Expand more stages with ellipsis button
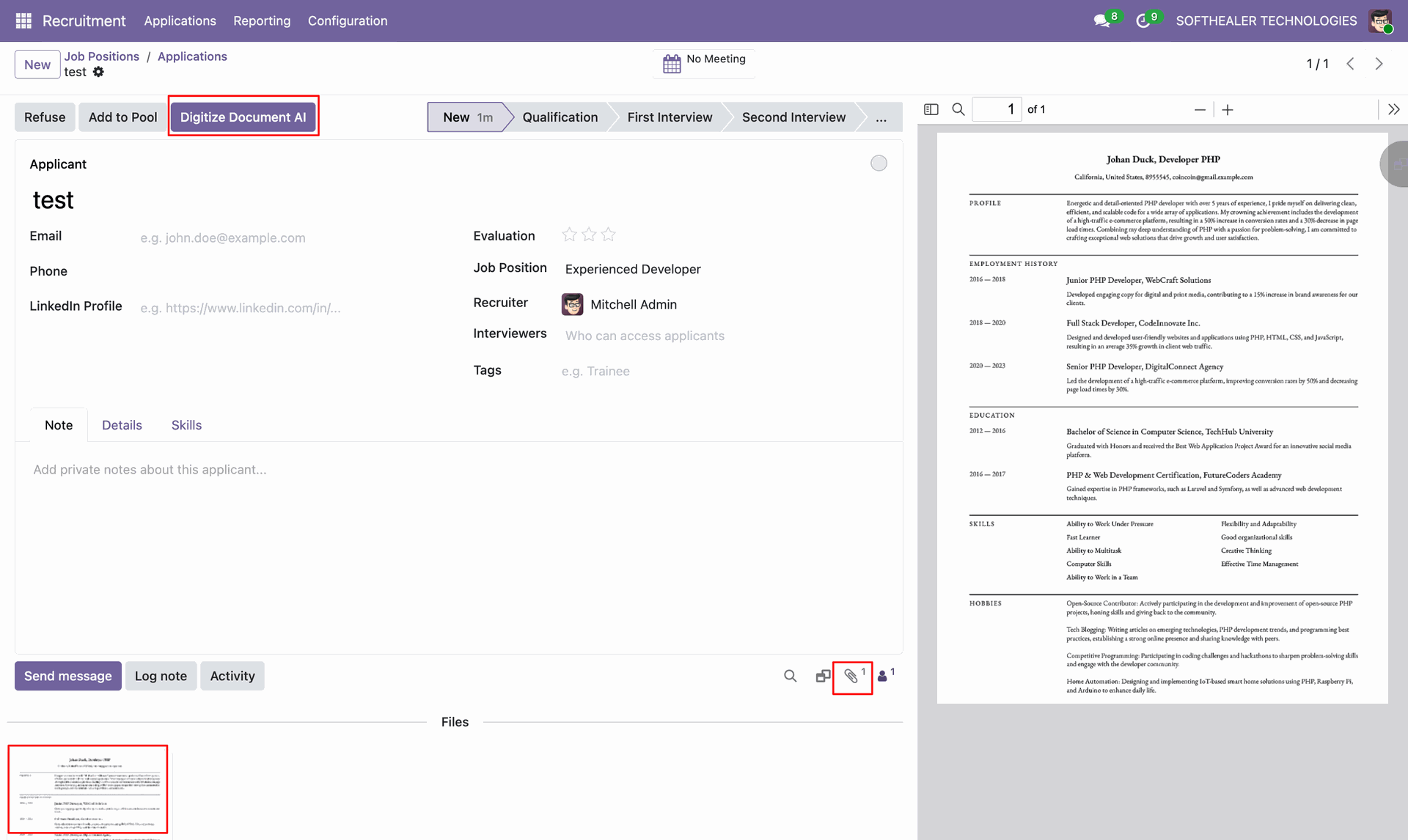This screenshot has height=840, width=1408. coord(881,117)
